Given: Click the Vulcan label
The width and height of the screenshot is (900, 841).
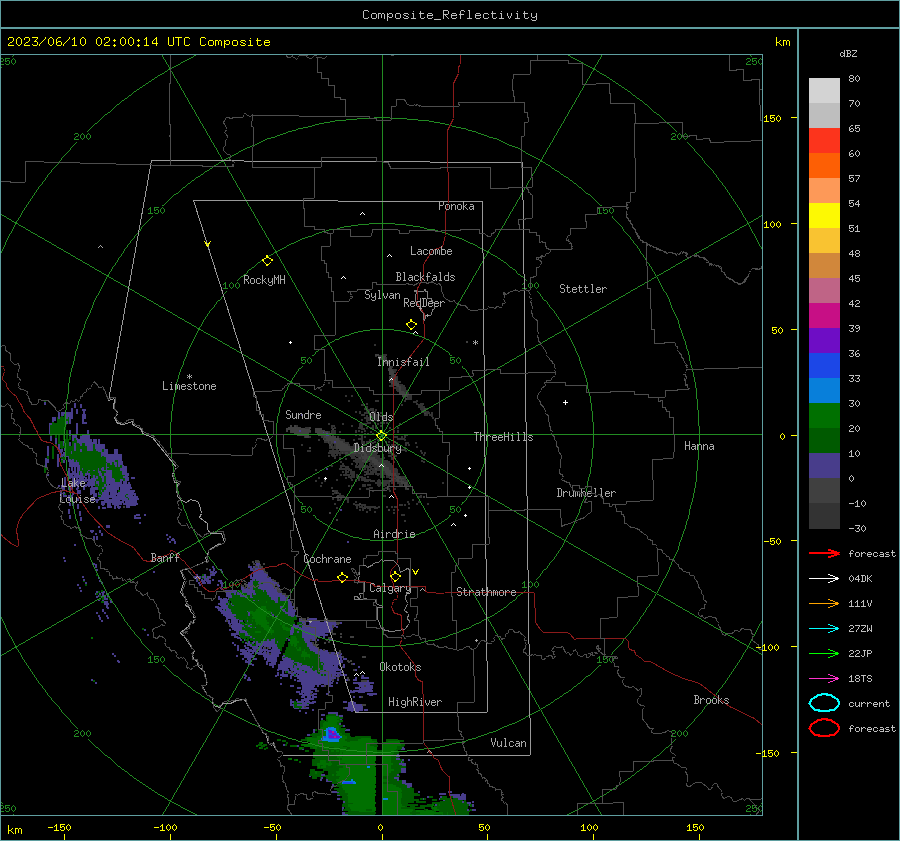Looking at the screenshot, I should [508, 743].
